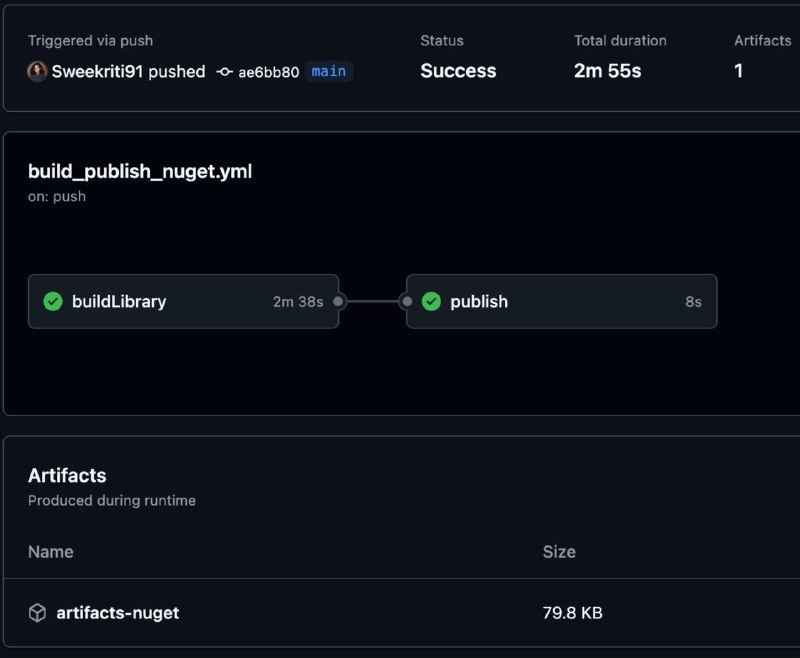Click buildLibrary's output connector dot

pos(338,301)
